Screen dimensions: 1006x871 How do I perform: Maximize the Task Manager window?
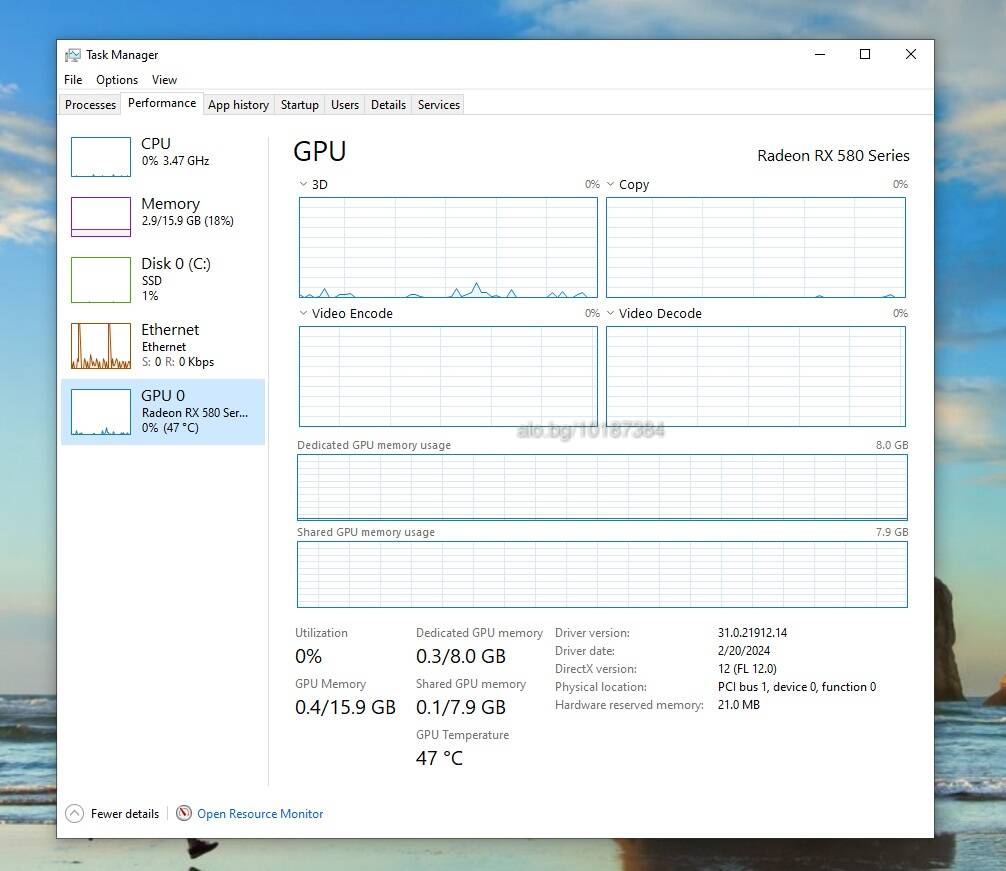point(865,55)
